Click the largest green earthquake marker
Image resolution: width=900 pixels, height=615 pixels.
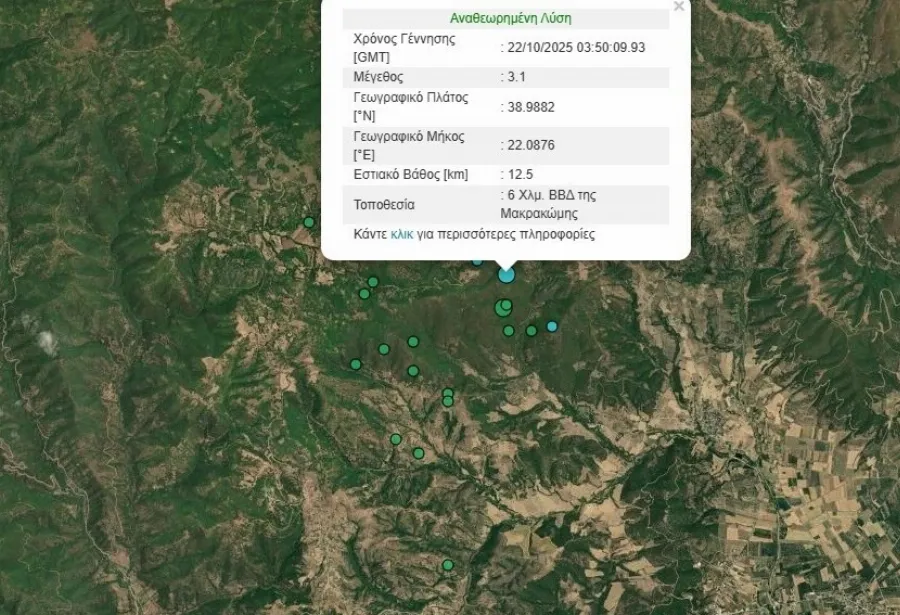(502, 309)
